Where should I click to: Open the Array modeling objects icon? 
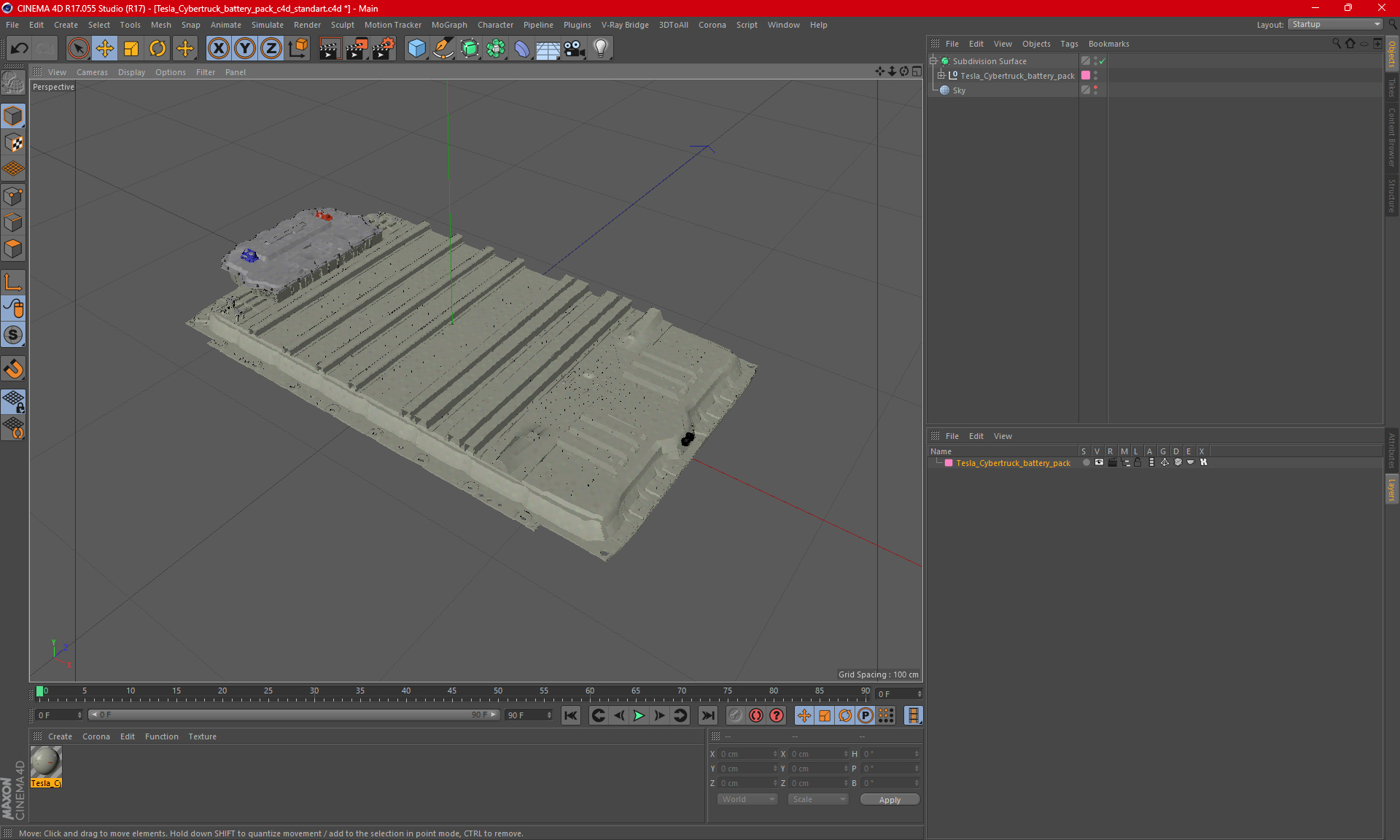click(x=496, y=49)
